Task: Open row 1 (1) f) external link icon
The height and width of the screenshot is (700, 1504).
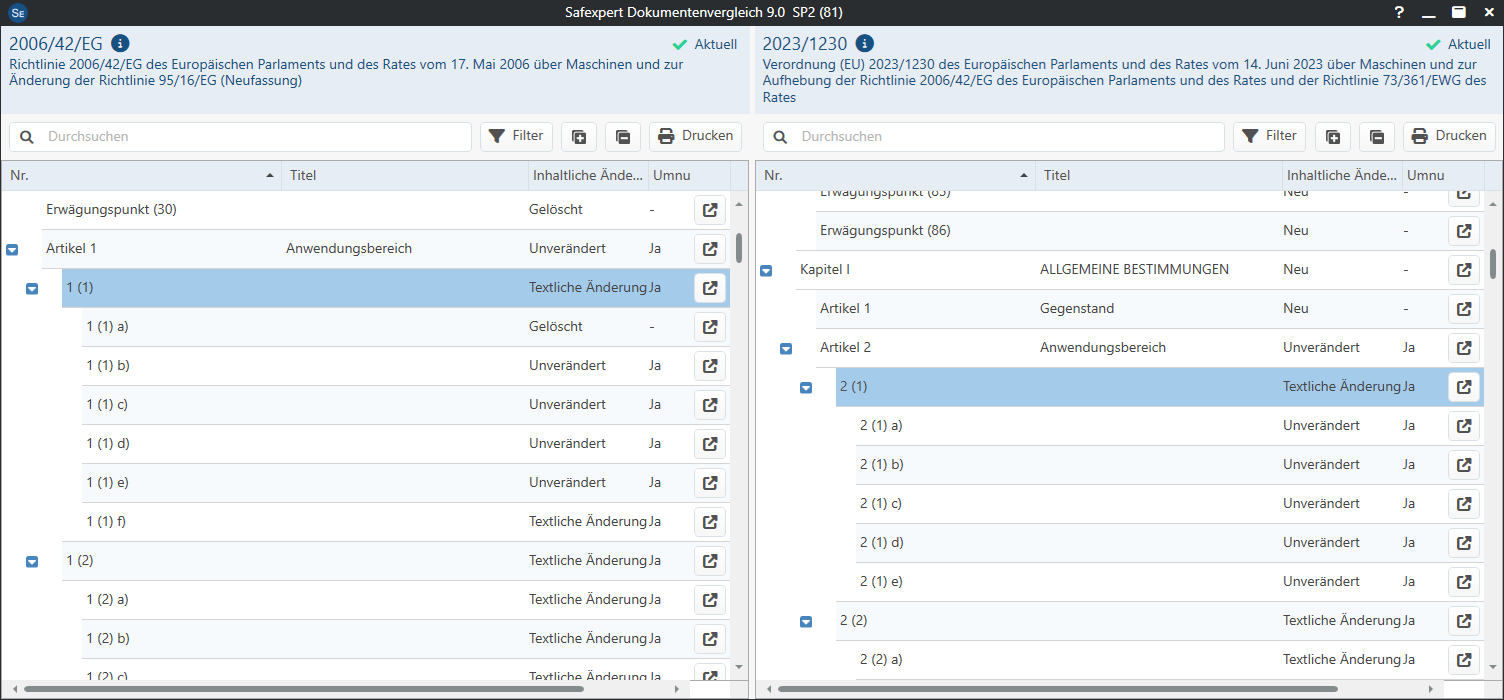Action: [x=710, y=522]
